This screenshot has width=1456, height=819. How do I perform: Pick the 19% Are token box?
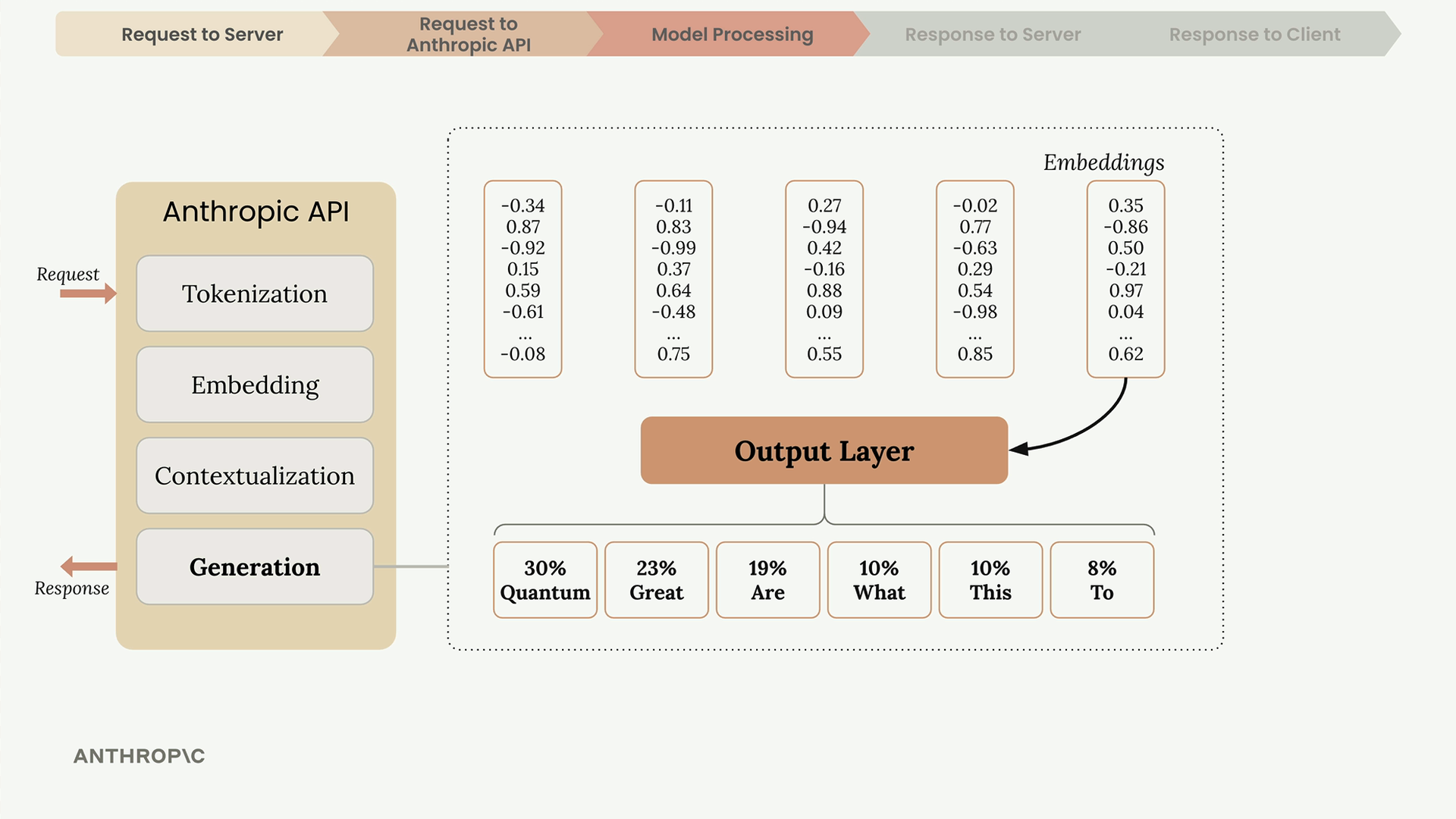(x=767, y=580)
